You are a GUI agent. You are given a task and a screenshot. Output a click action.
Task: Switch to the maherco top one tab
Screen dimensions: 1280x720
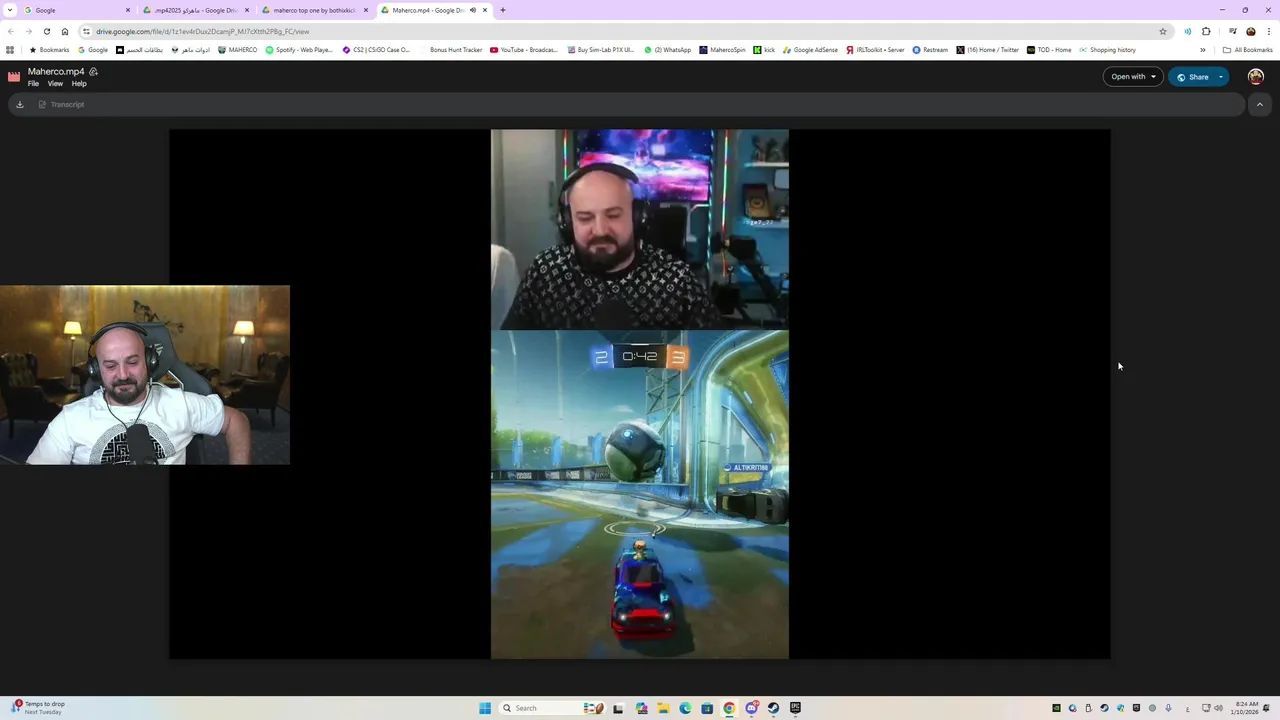click(x=315, y=10)
